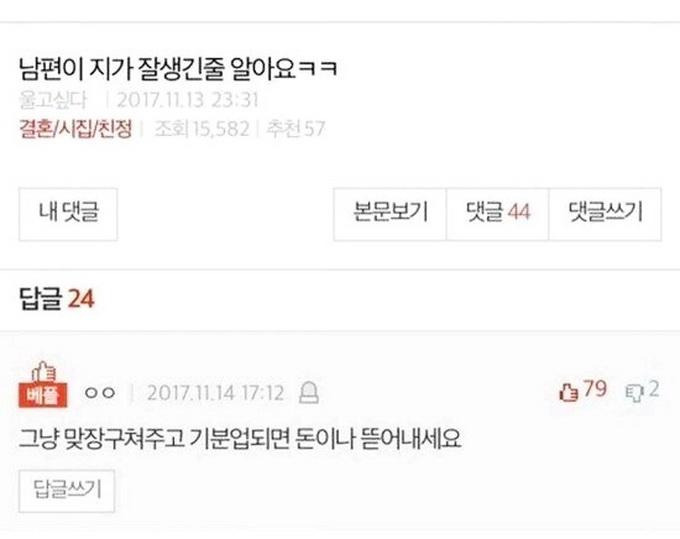Click the comment text 그냥 맞장구쳐주고
The image size is (680, 539).
(x=101, y=439)
